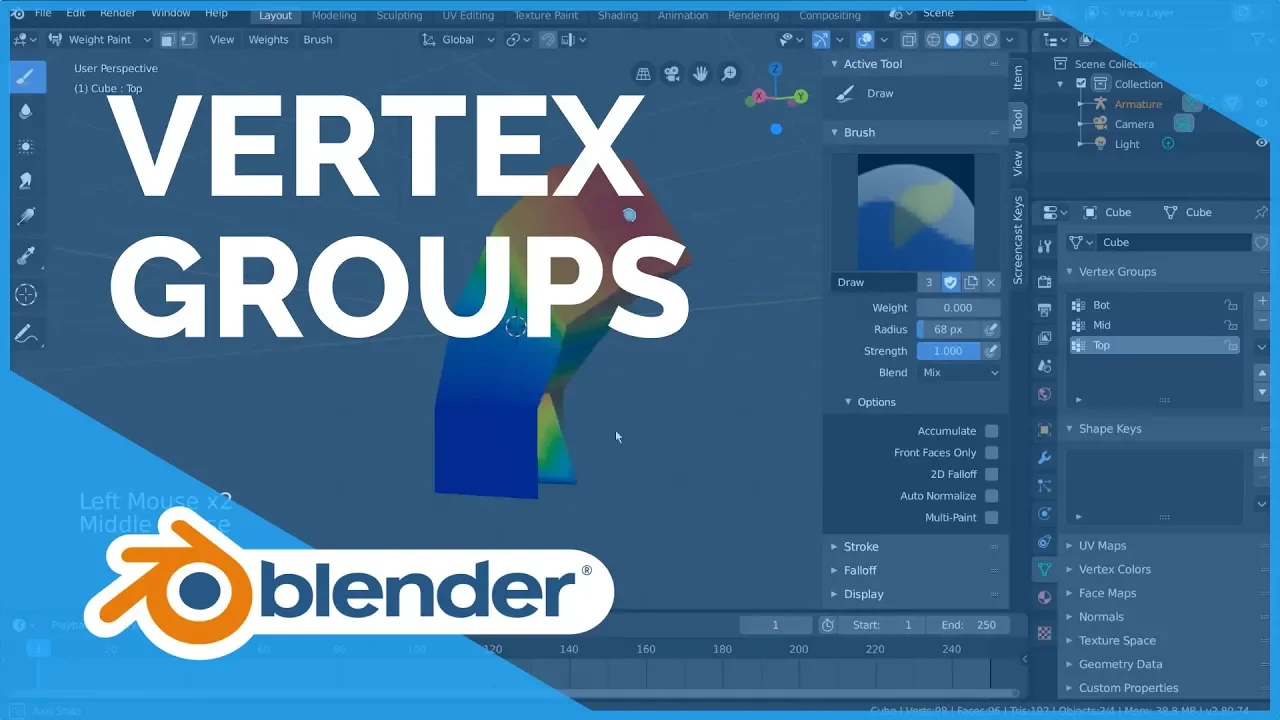Image resolution: width=1280 pixels, height=720 pixels.
Task: Open the Global transform orientation dropdown
Action: (x=458, y=40)
